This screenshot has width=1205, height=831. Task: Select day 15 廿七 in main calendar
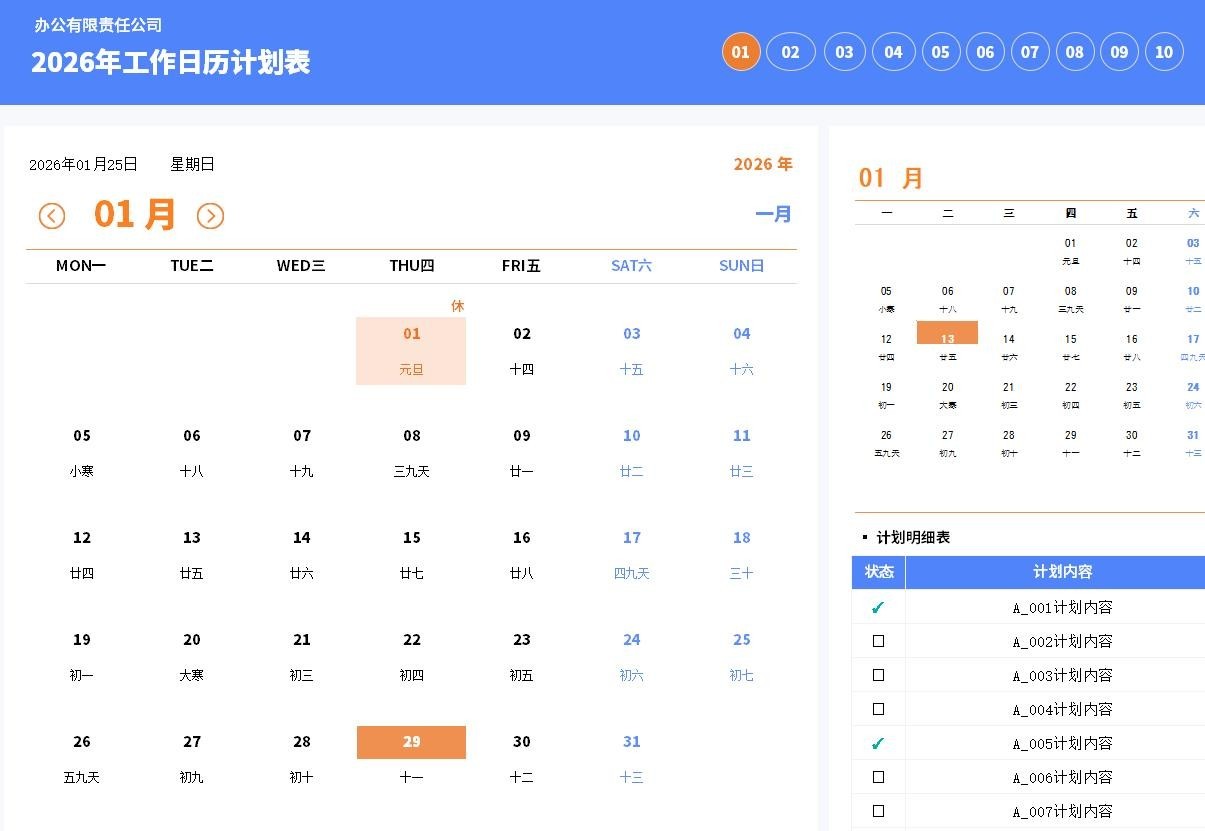pyautogui.click(x=411, y=555)
